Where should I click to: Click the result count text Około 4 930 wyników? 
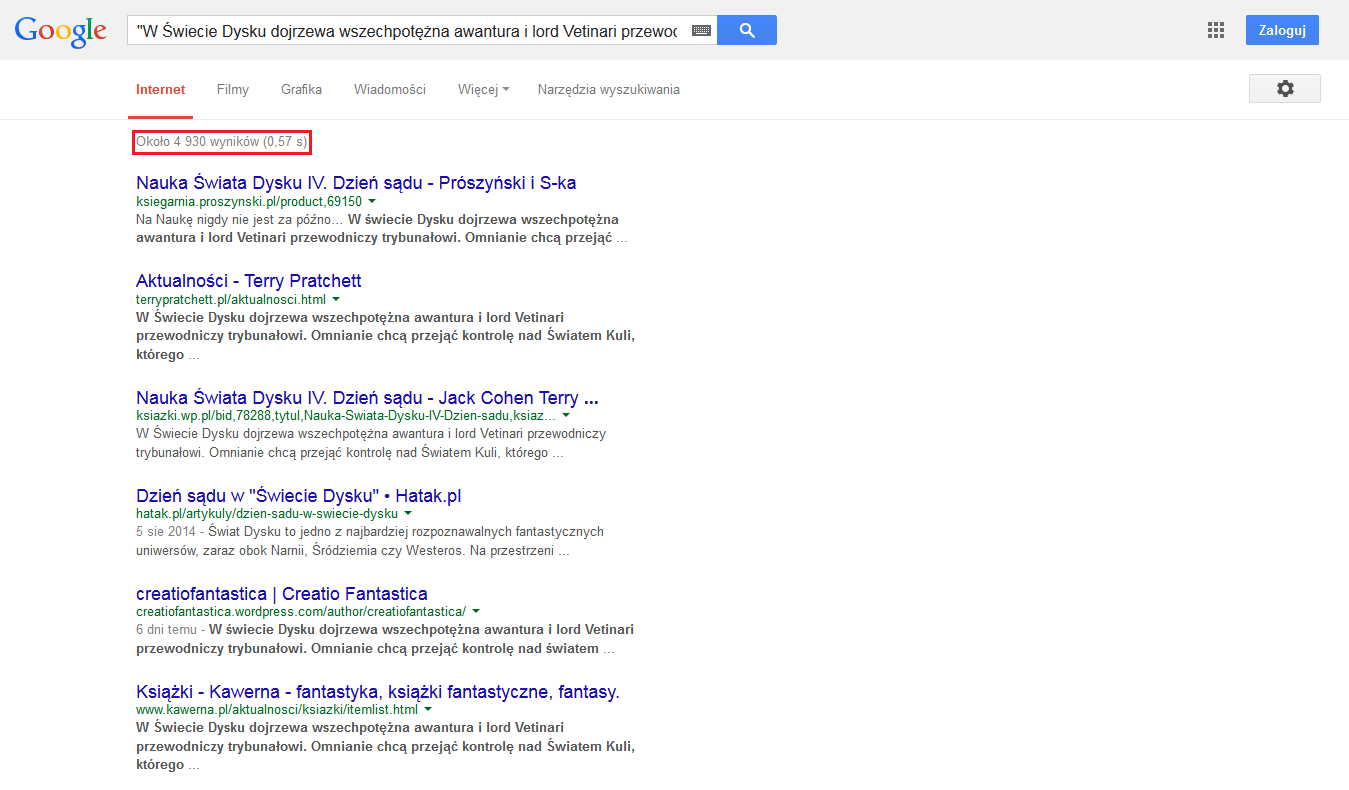pyautogui.click(x=198, y=142)
